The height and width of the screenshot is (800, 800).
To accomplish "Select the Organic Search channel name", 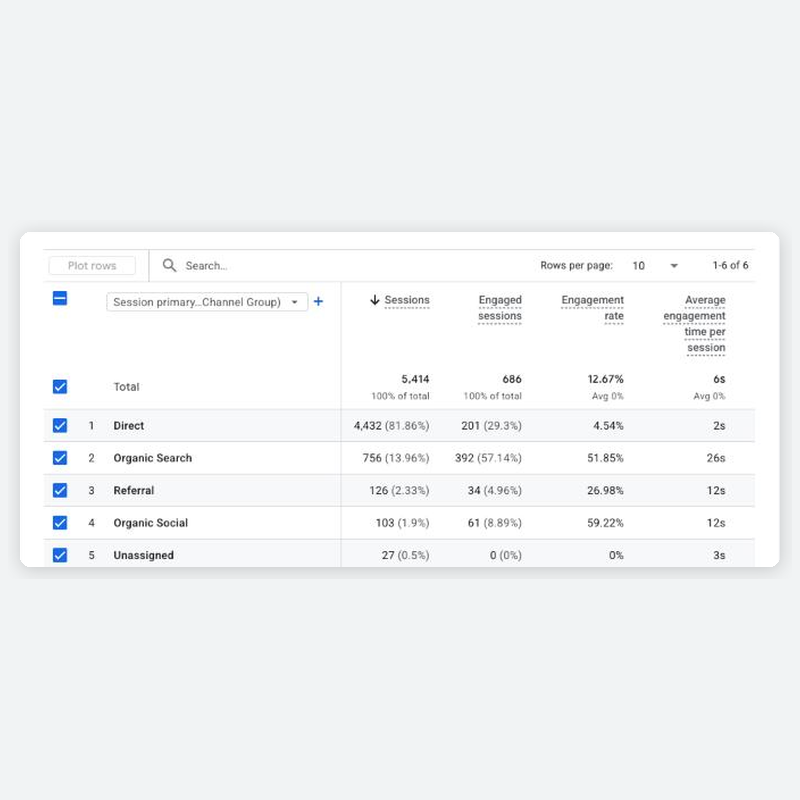I will tap(153, 458).
